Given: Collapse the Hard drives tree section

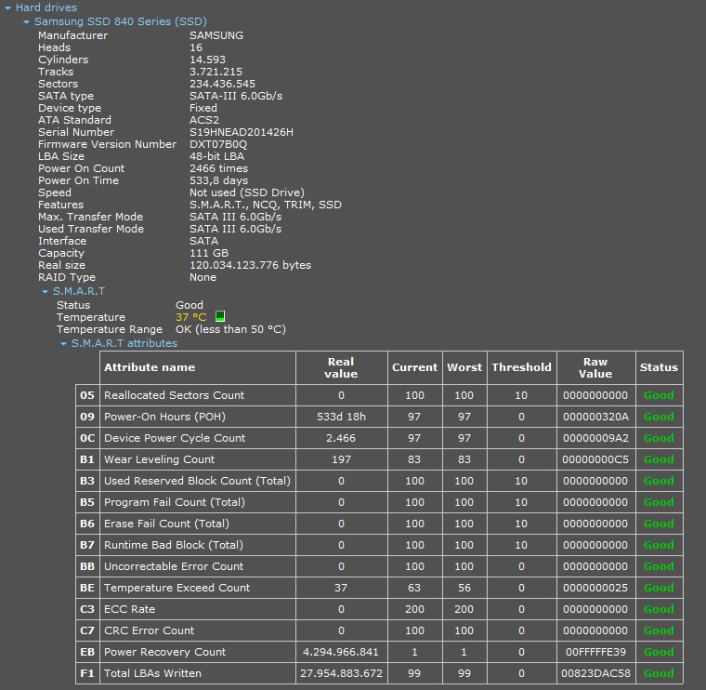Looking at the screenshot, I should [8, 8].
